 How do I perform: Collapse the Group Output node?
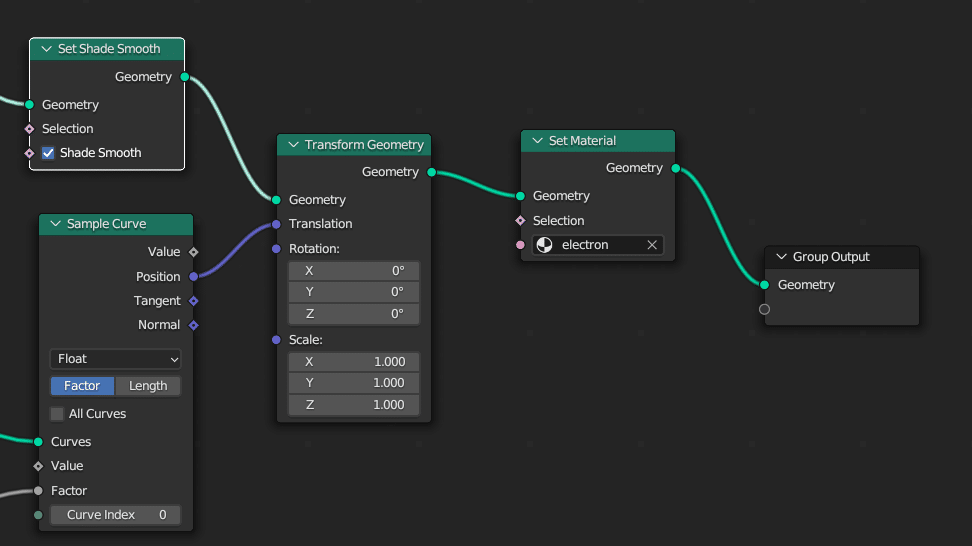click(781, 257)
